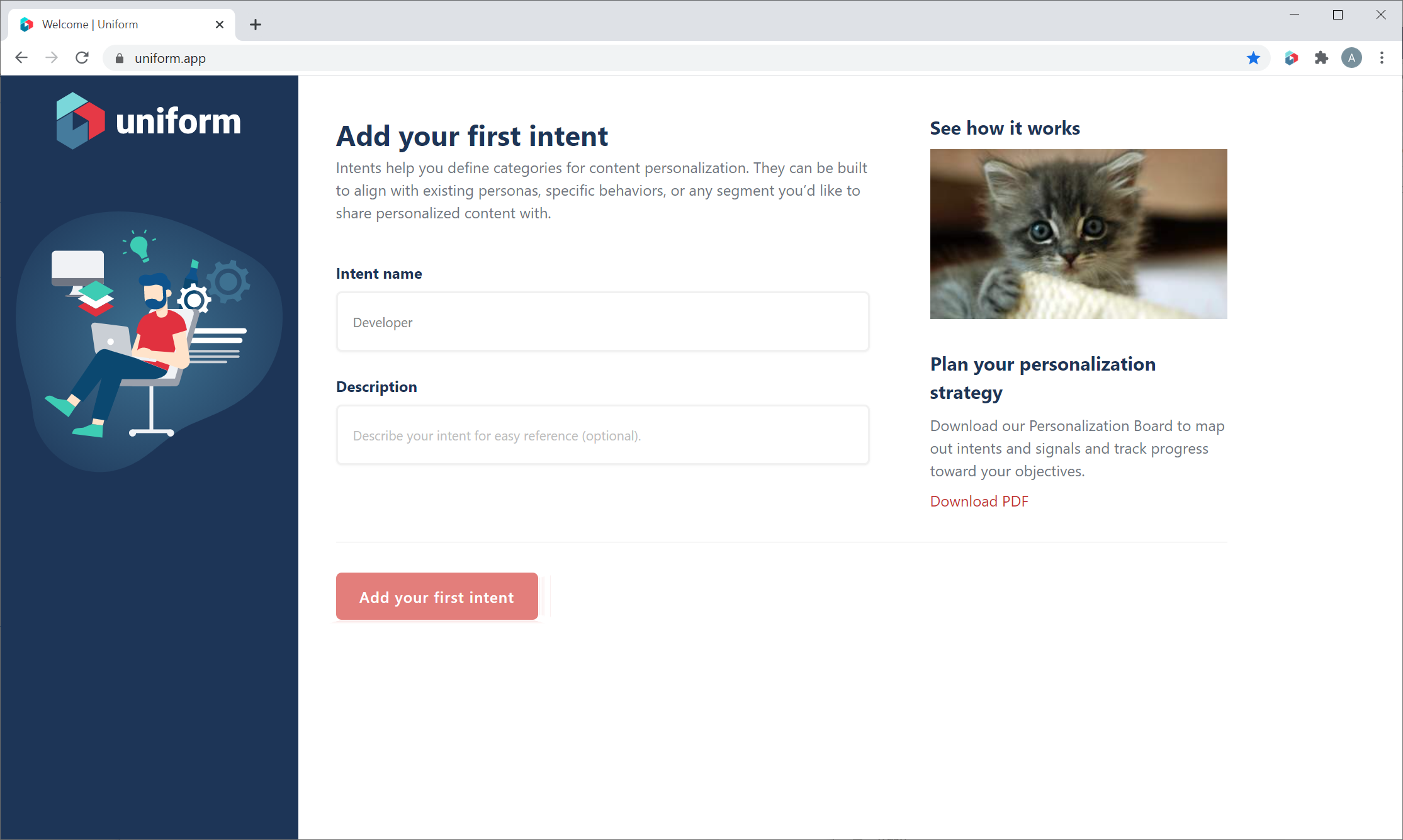
Task: Click the 'Add your first intent' button
Action: pyautogui.click(x=437, y=596)
